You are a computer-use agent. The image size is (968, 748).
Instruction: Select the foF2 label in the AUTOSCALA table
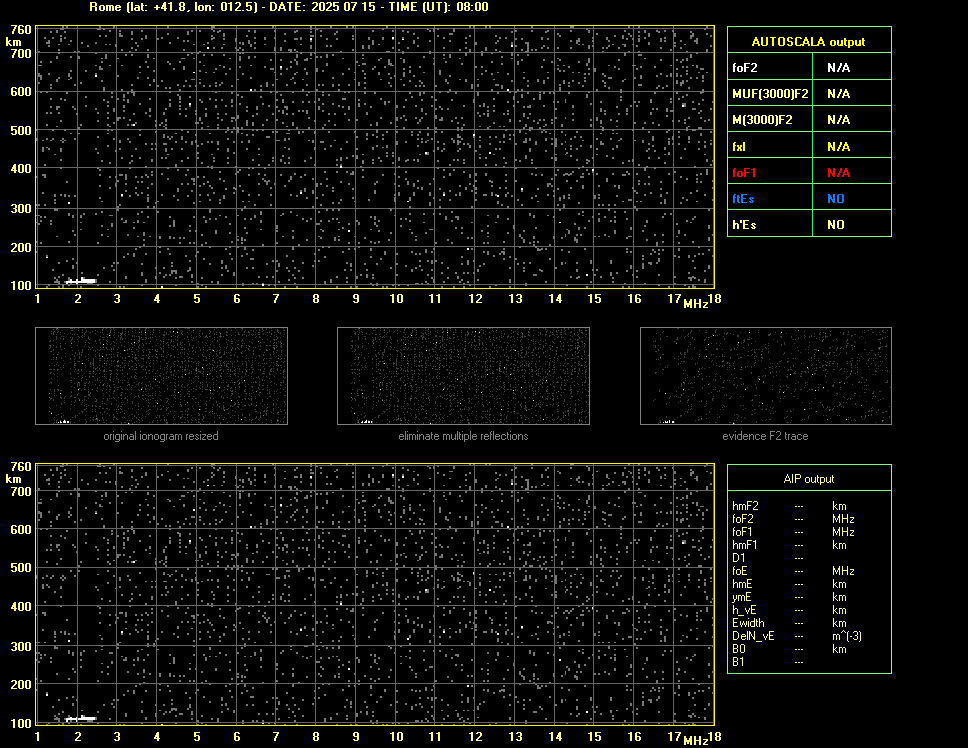point(745,68)
